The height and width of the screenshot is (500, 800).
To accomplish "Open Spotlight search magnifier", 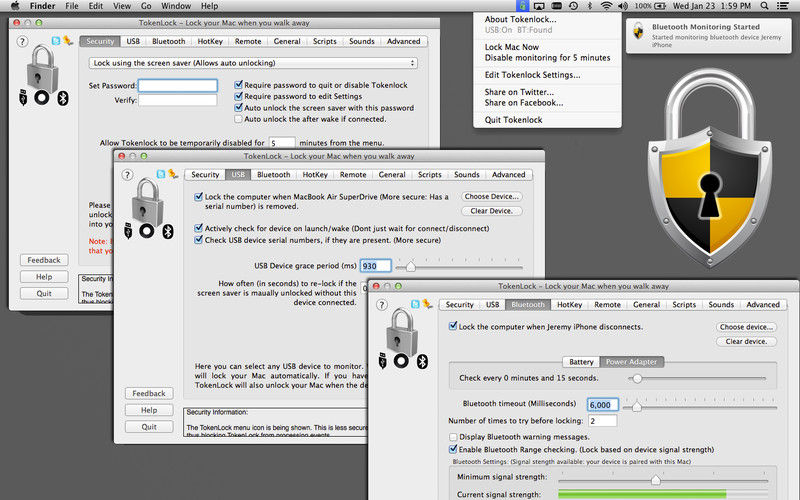I will pos(764,6).
